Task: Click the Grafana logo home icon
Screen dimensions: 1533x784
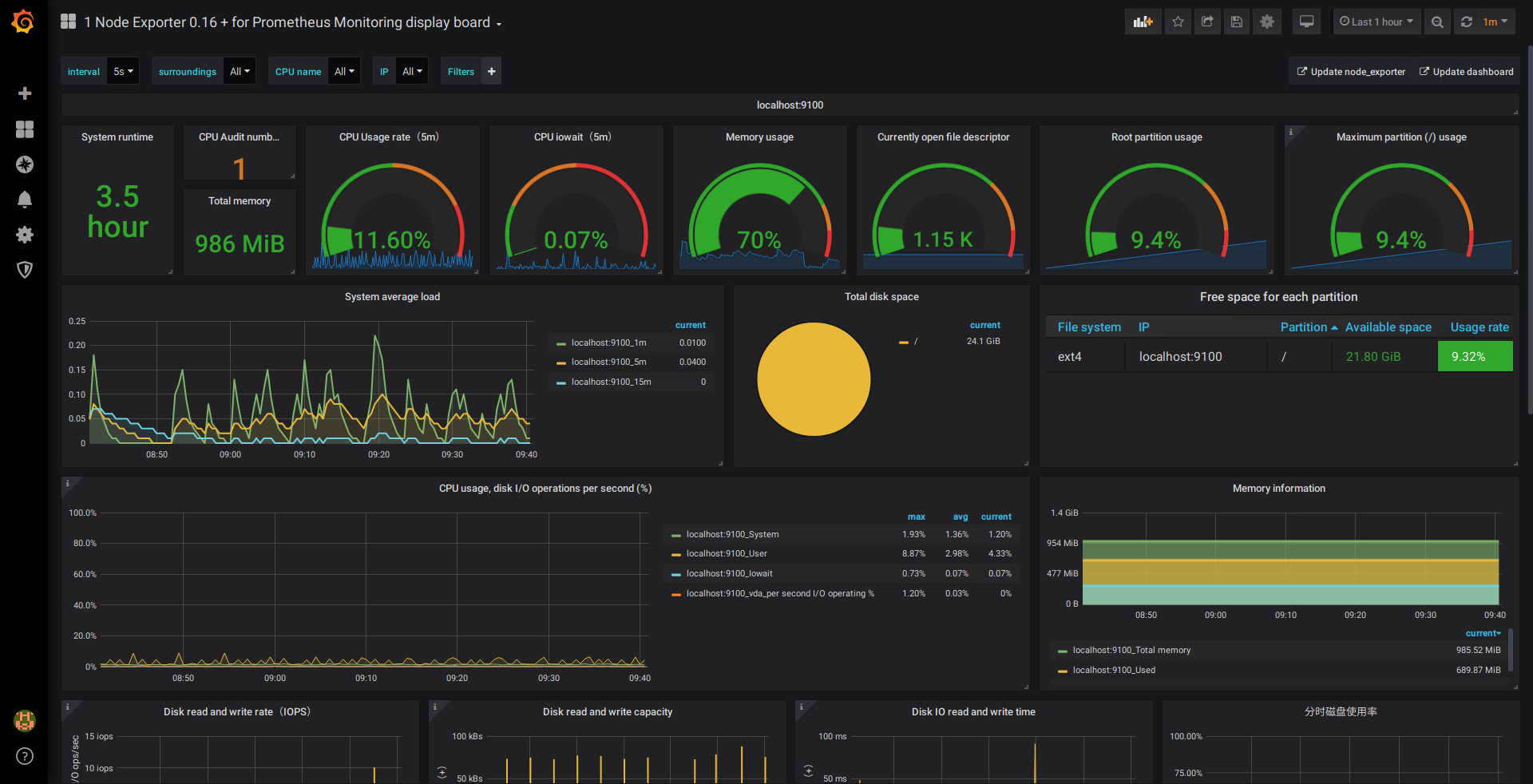Action: coord(23,22)
